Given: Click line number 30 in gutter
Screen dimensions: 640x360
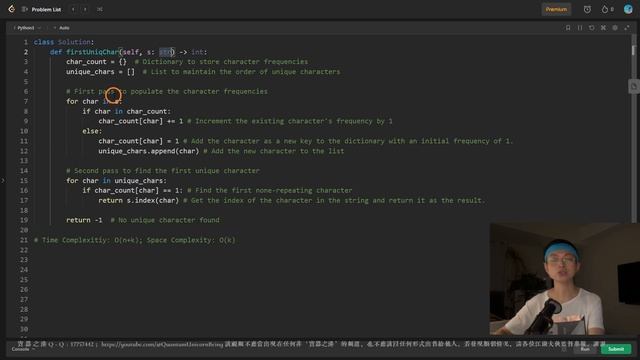Looking at the screenshot, I should (24, 329).
